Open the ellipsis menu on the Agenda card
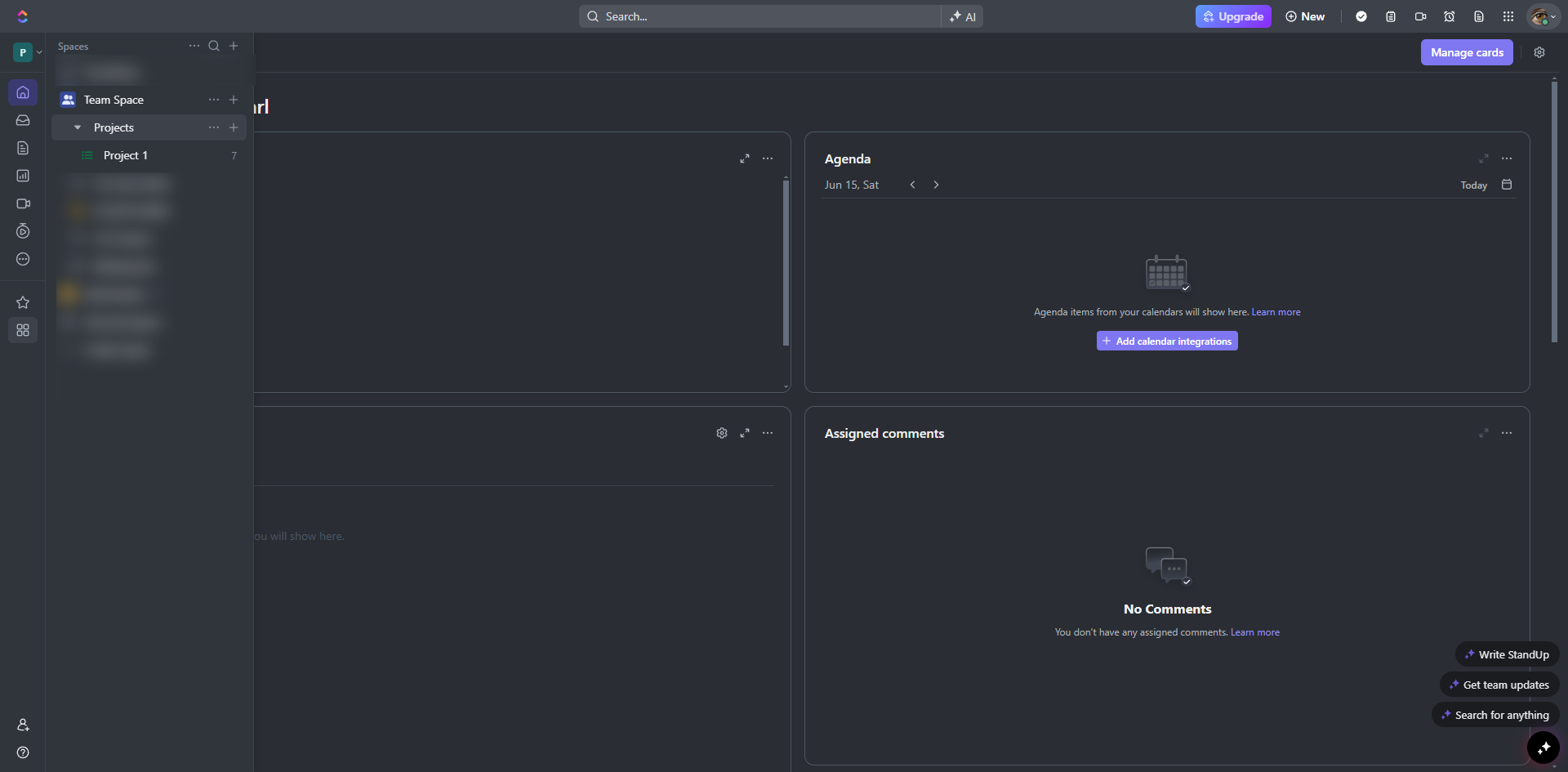 click(1507, 158)
